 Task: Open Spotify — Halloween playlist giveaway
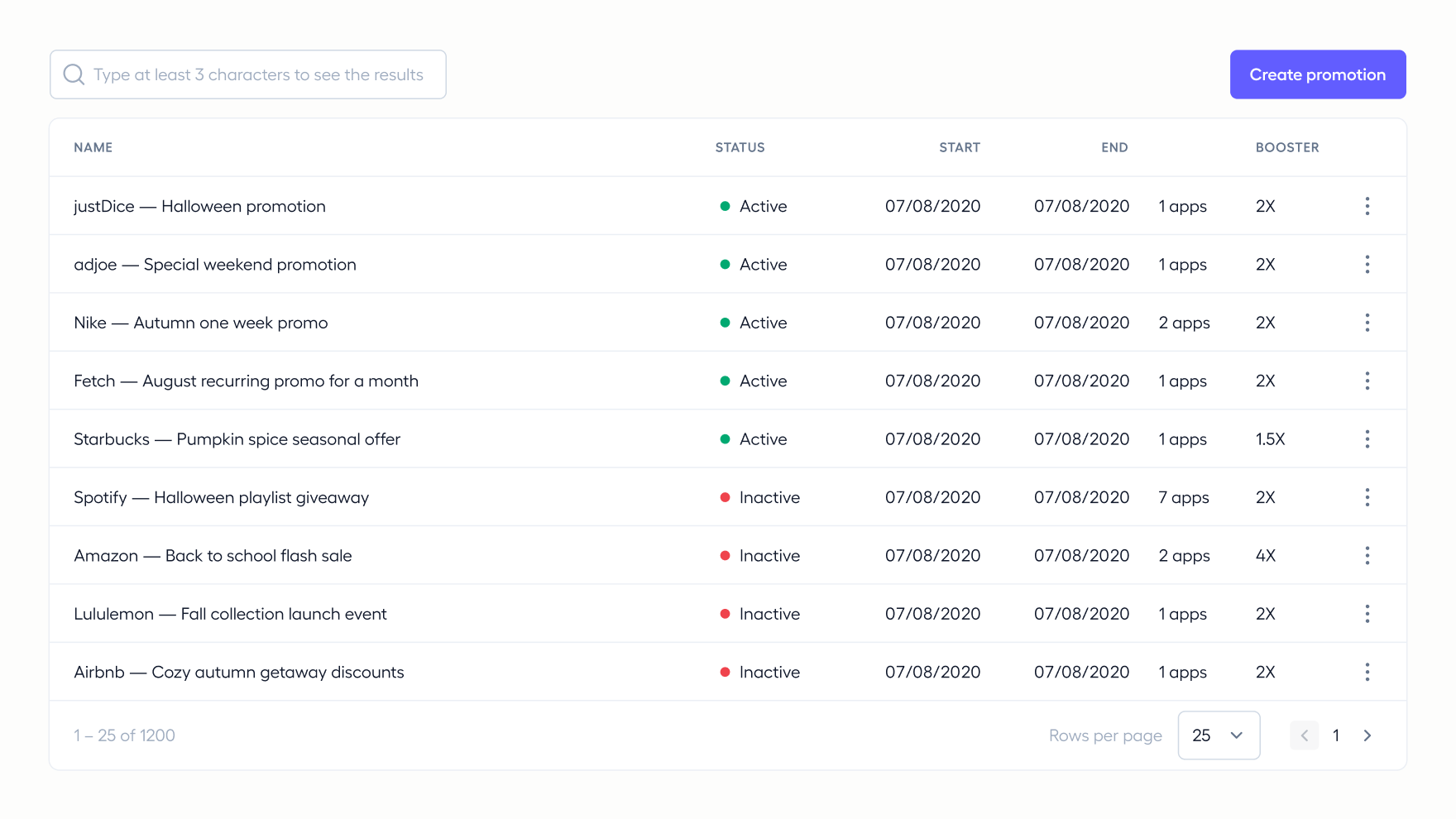click(221, 498)
